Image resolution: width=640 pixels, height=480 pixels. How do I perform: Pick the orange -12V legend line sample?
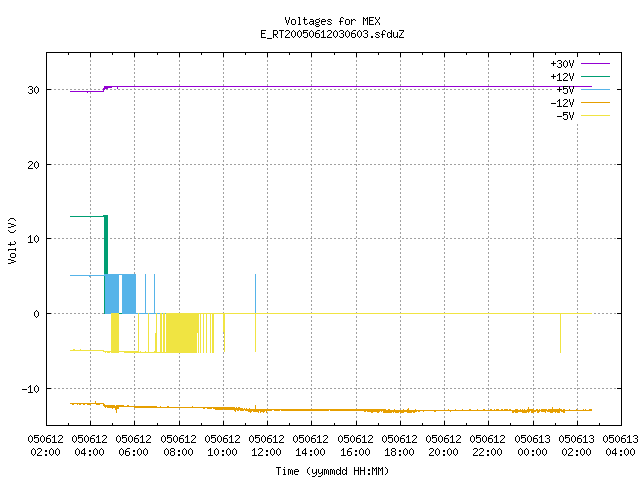595,102
